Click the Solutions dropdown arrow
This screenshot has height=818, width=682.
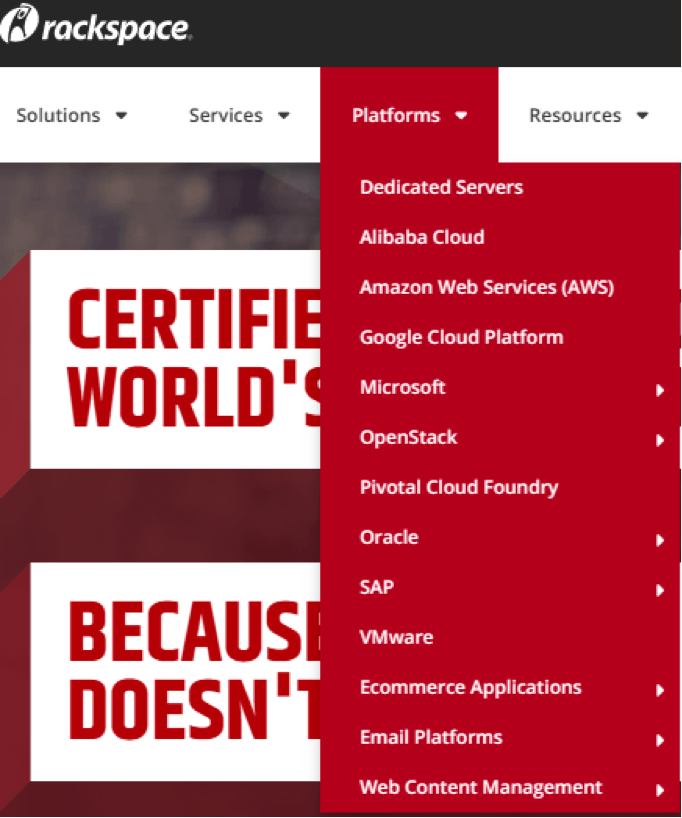pyautogui.click(x=122, y=116)
